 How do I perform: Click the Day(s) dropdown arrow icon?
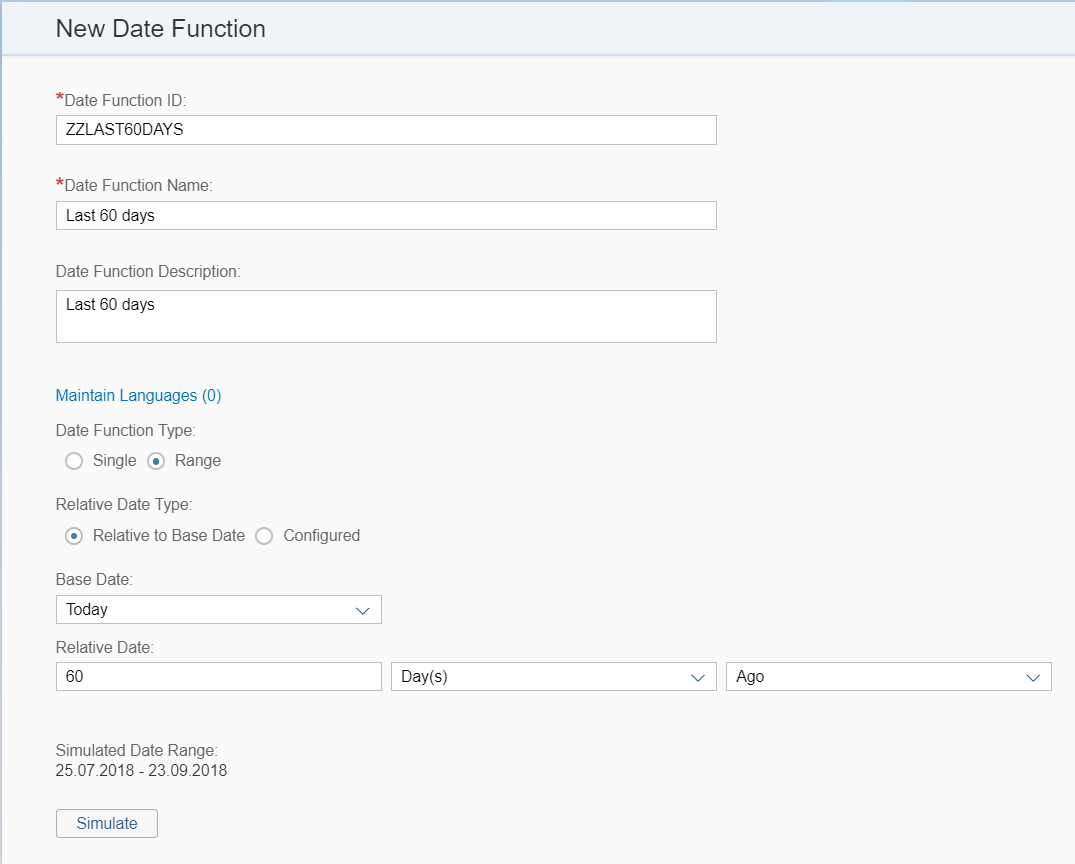(x=699, y=676)
